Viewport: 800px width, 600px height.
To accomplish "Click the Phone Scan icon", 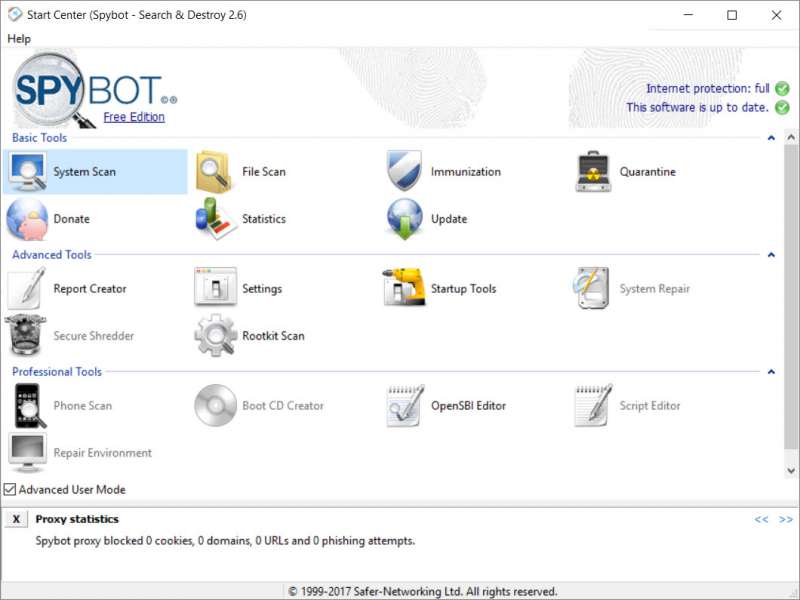I will pyautogui.click(x=29, y=406).
